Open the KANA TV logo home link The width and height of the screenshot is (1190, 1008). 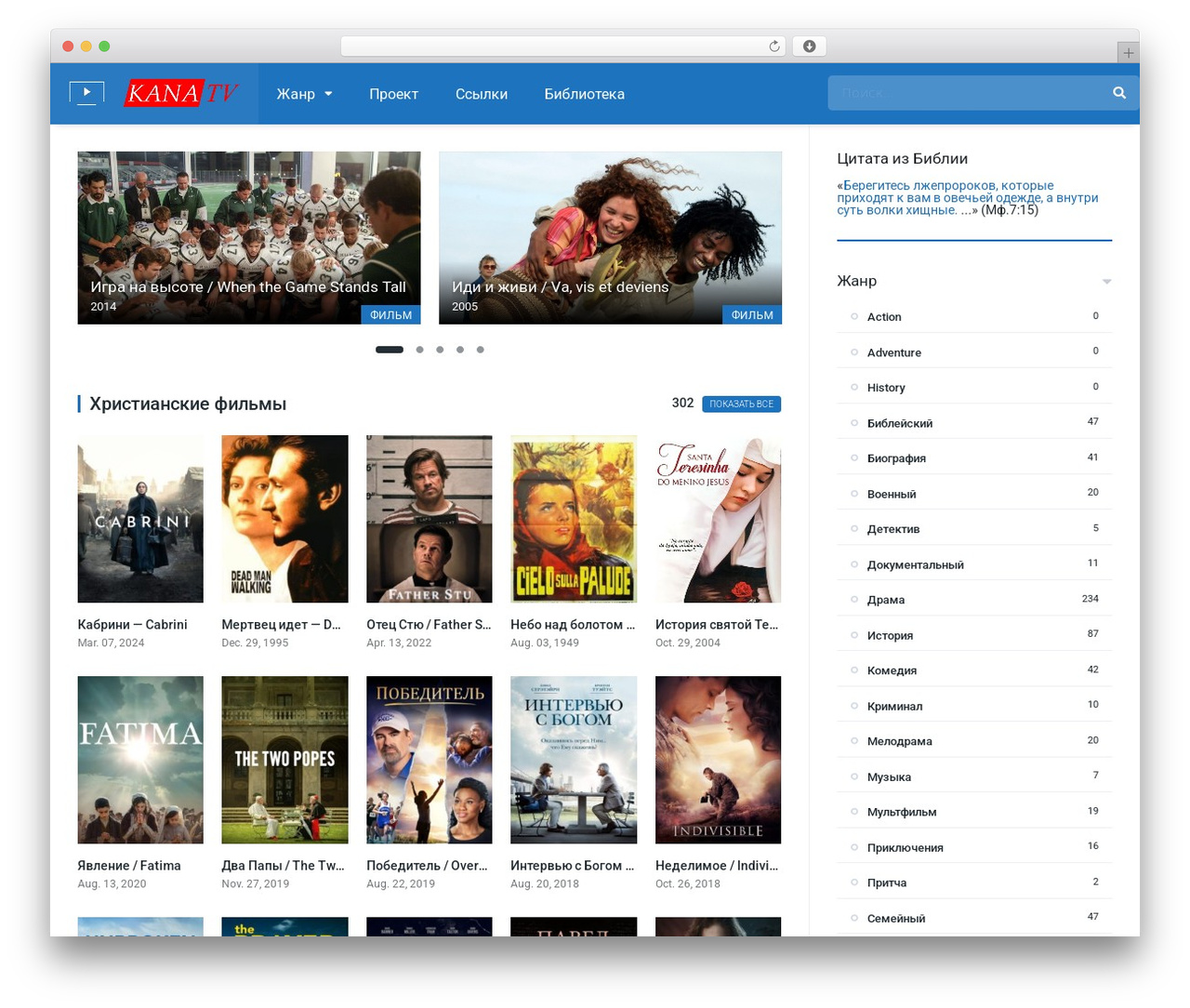[181, 93]
